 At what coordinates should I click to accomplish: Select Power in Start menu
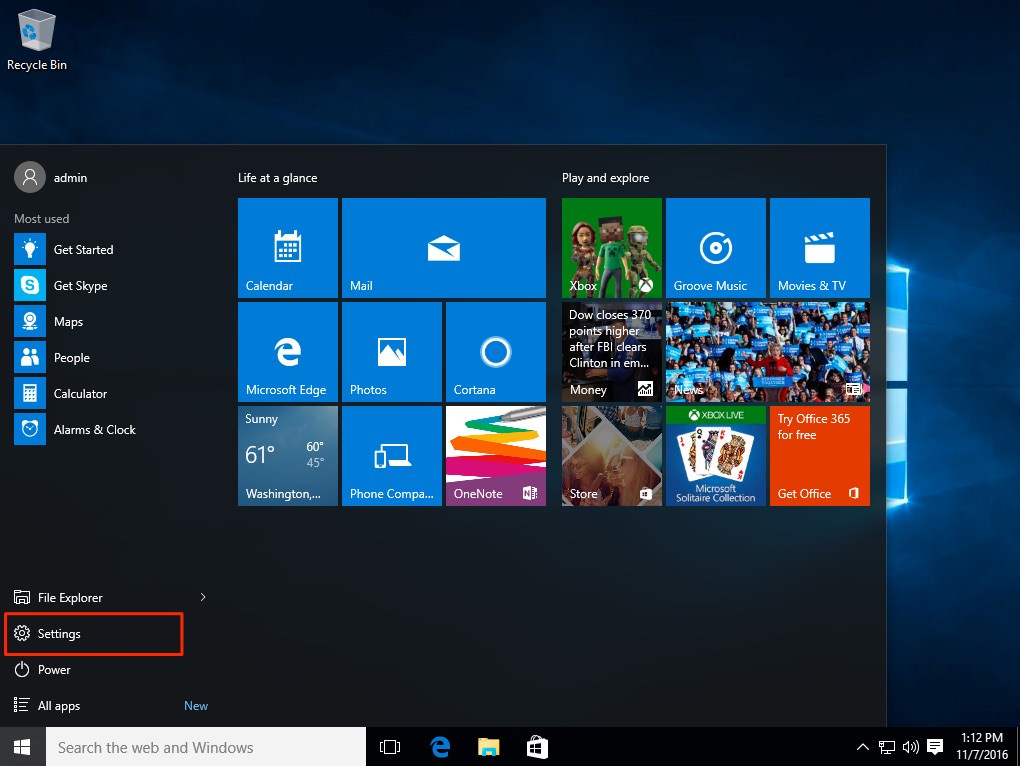54,670
